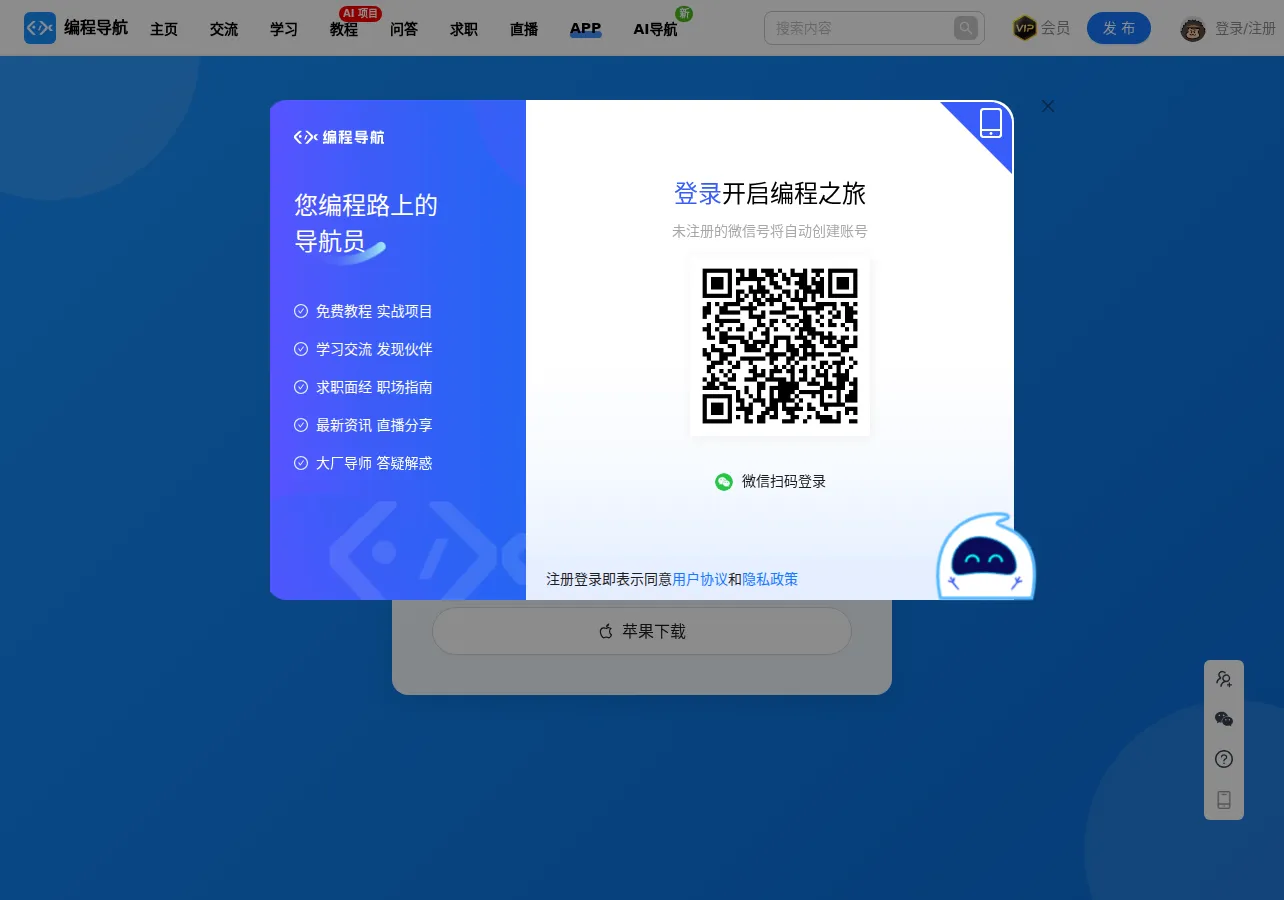Click the search magnifier icon

(x=965, y=28)
